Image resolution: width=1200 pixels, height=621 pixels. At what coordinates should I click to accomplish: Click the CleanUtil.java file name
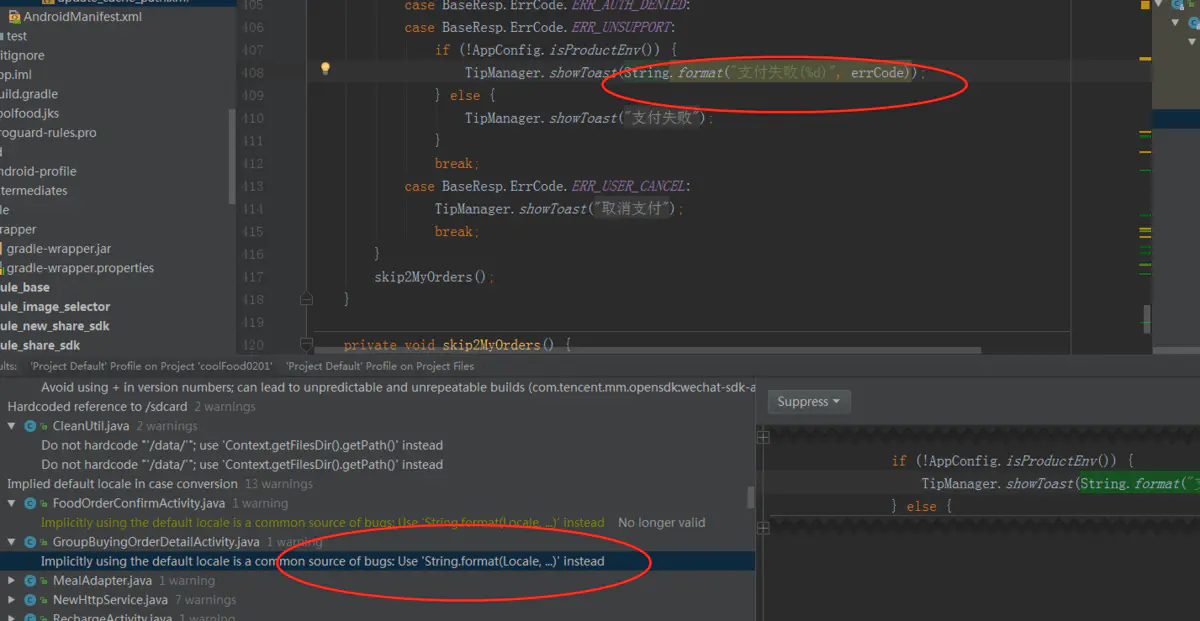point(91,426)
